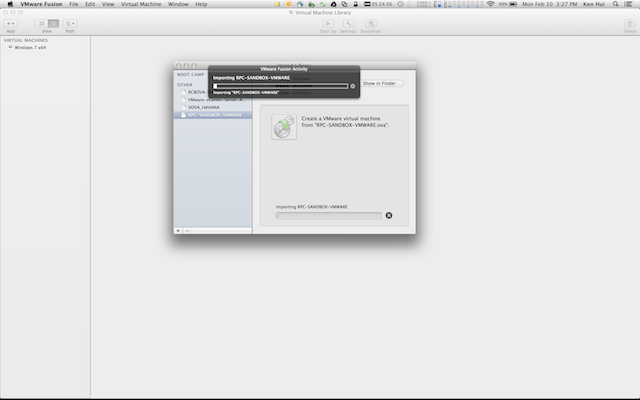Select VMware-vCenter-Server item in list
This screenshot has width=640, height=400.
click(x=216, y=100)
